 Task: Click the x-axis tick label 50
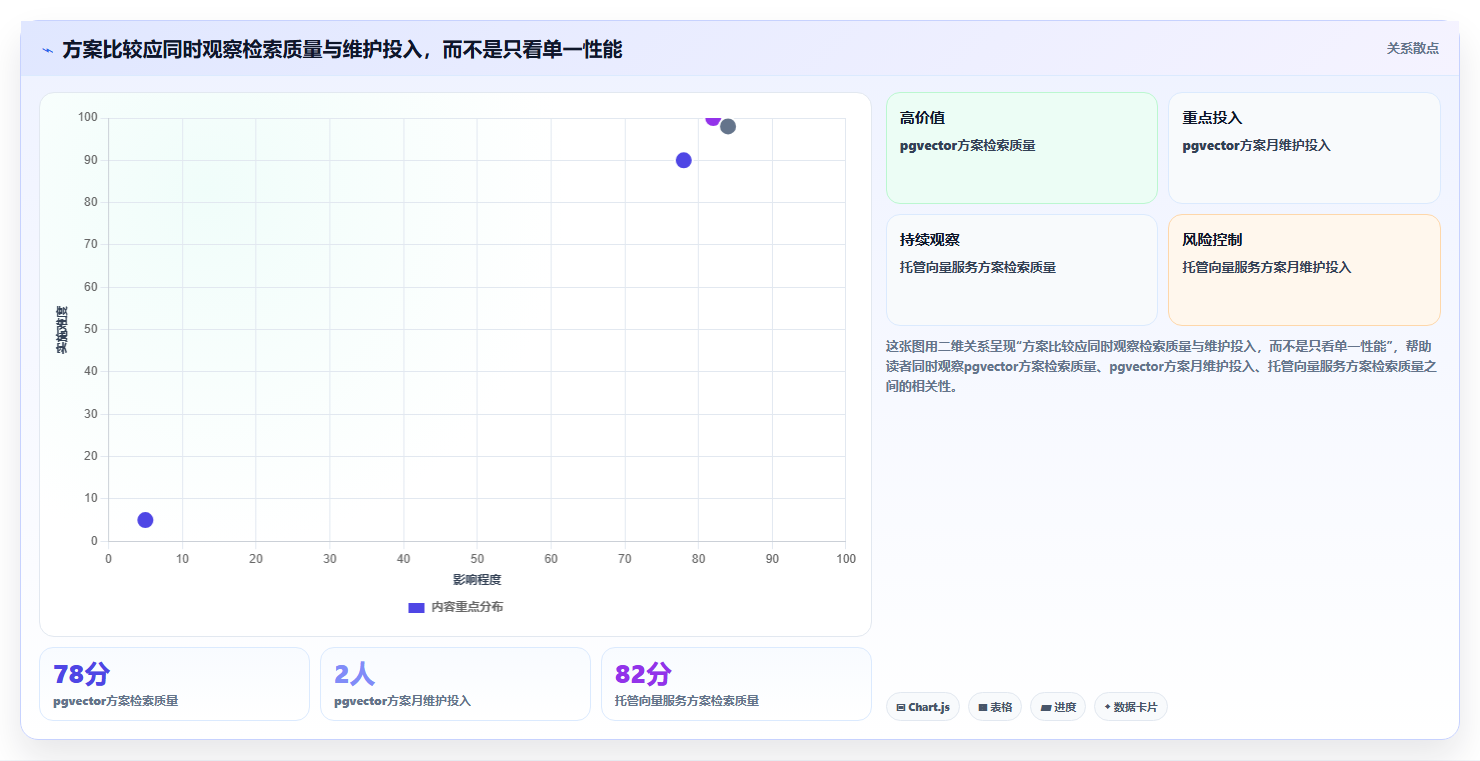coord(477,559)
